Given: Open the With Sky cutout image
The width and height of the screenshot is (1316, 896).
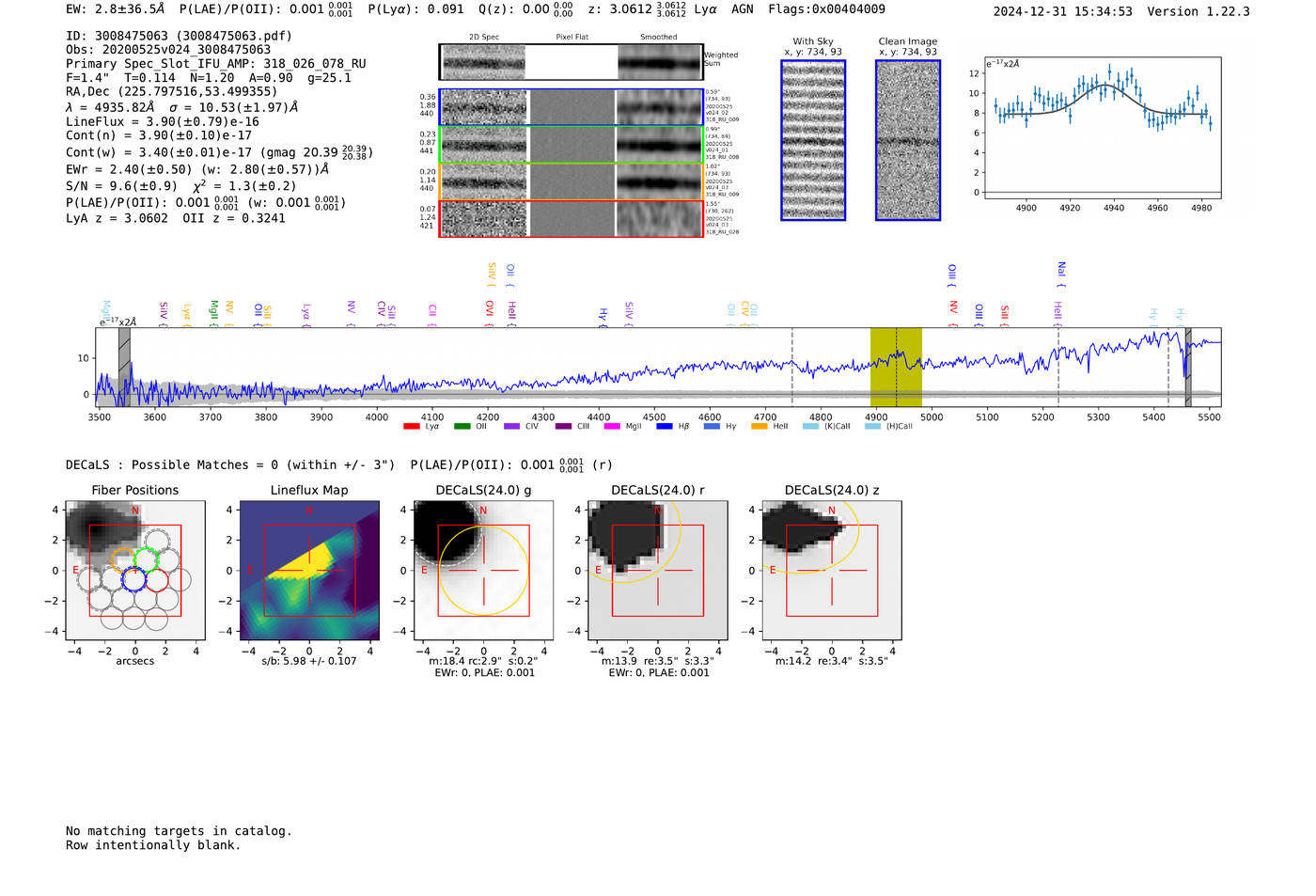Looking at the screenshot, I should coord(813,140).
